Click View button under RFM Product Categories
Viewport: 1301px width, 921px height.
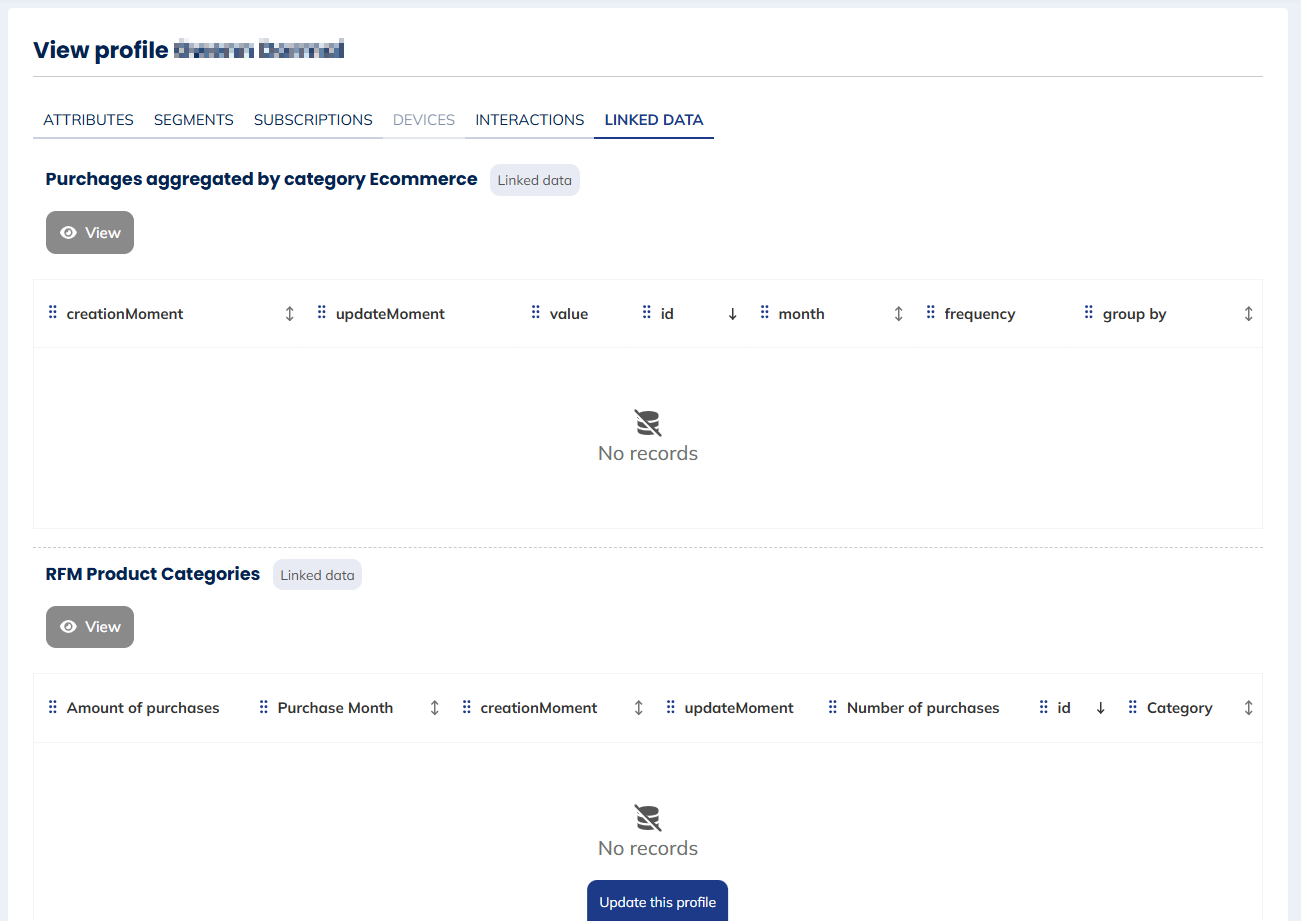click(x=90, y=627)
